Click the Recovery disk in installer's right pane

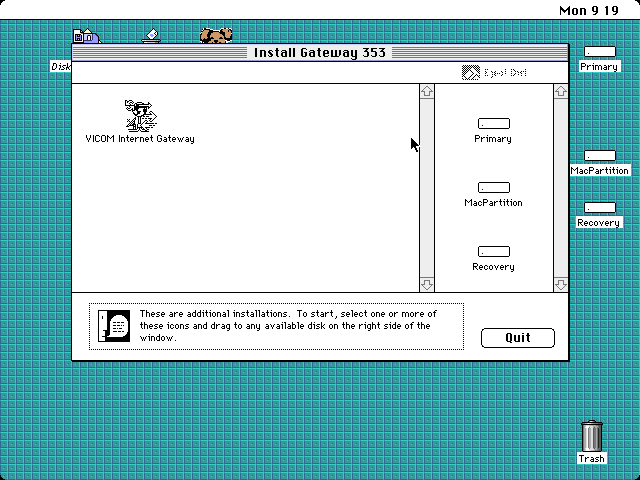[493, 251]
